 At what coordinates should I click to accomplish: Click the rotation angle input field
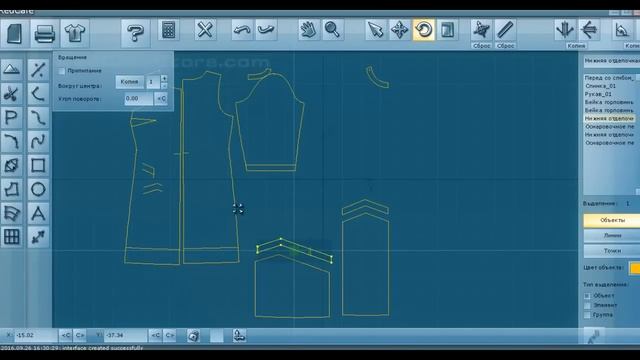(x=139, y=99)
